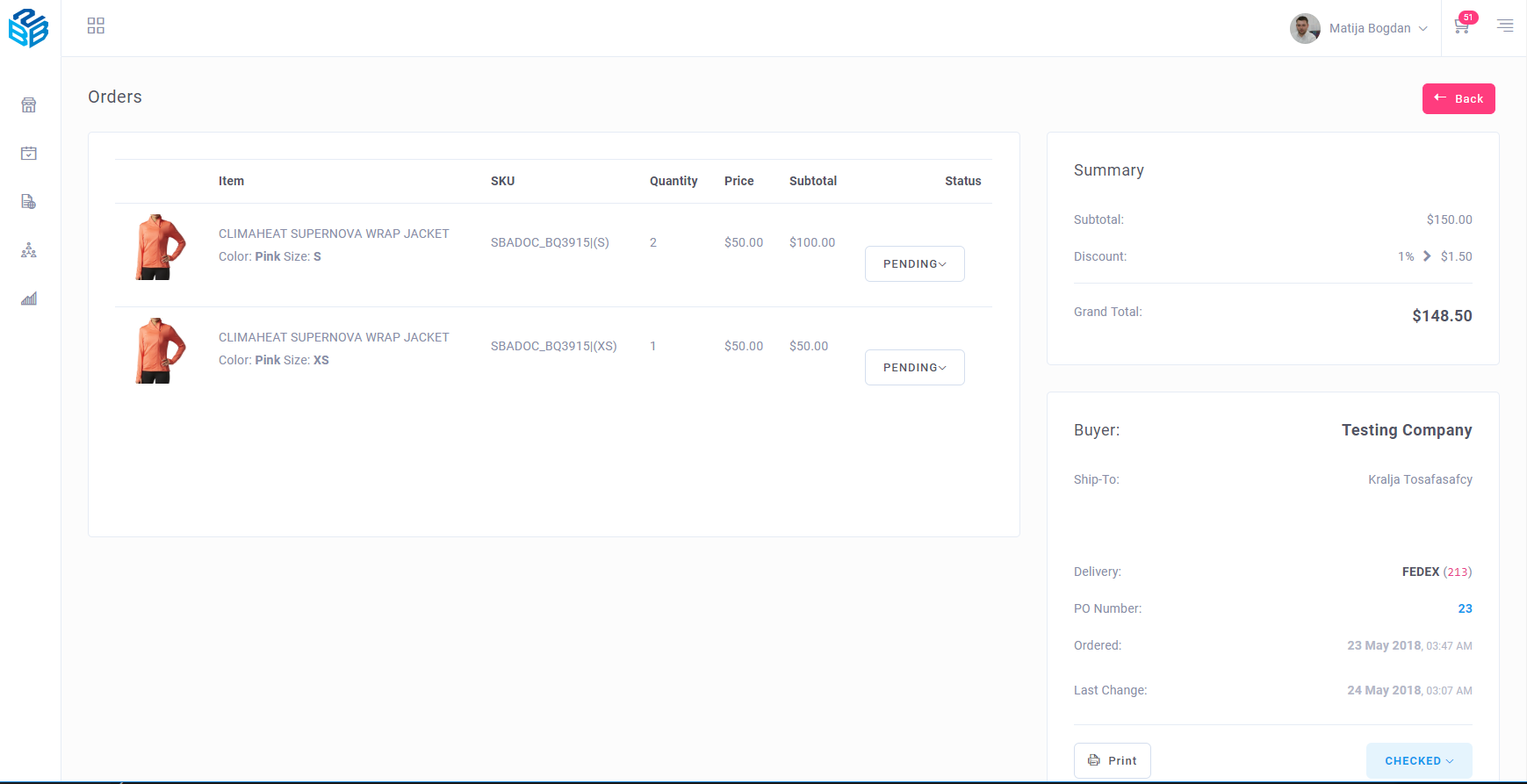Open Matija Bogdan user menu
Viewport: 1527px width, 784px height.
point(1358,28)
